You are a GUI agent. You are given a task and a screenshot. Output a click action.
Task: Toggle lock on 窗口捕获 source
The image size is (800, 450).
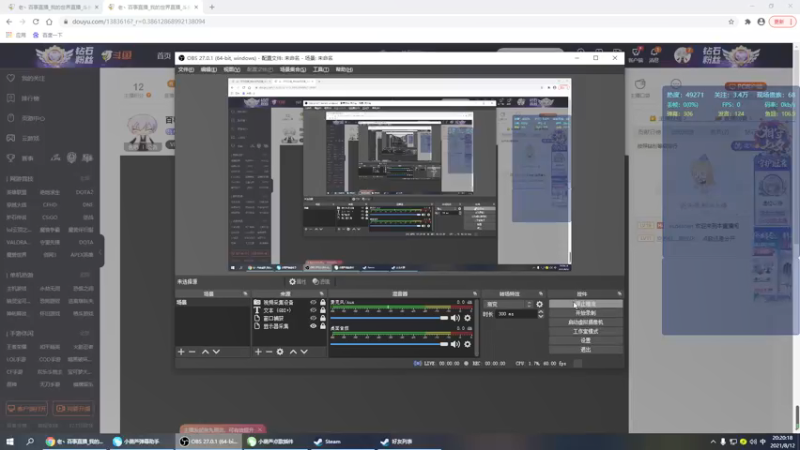click(322, 318)
